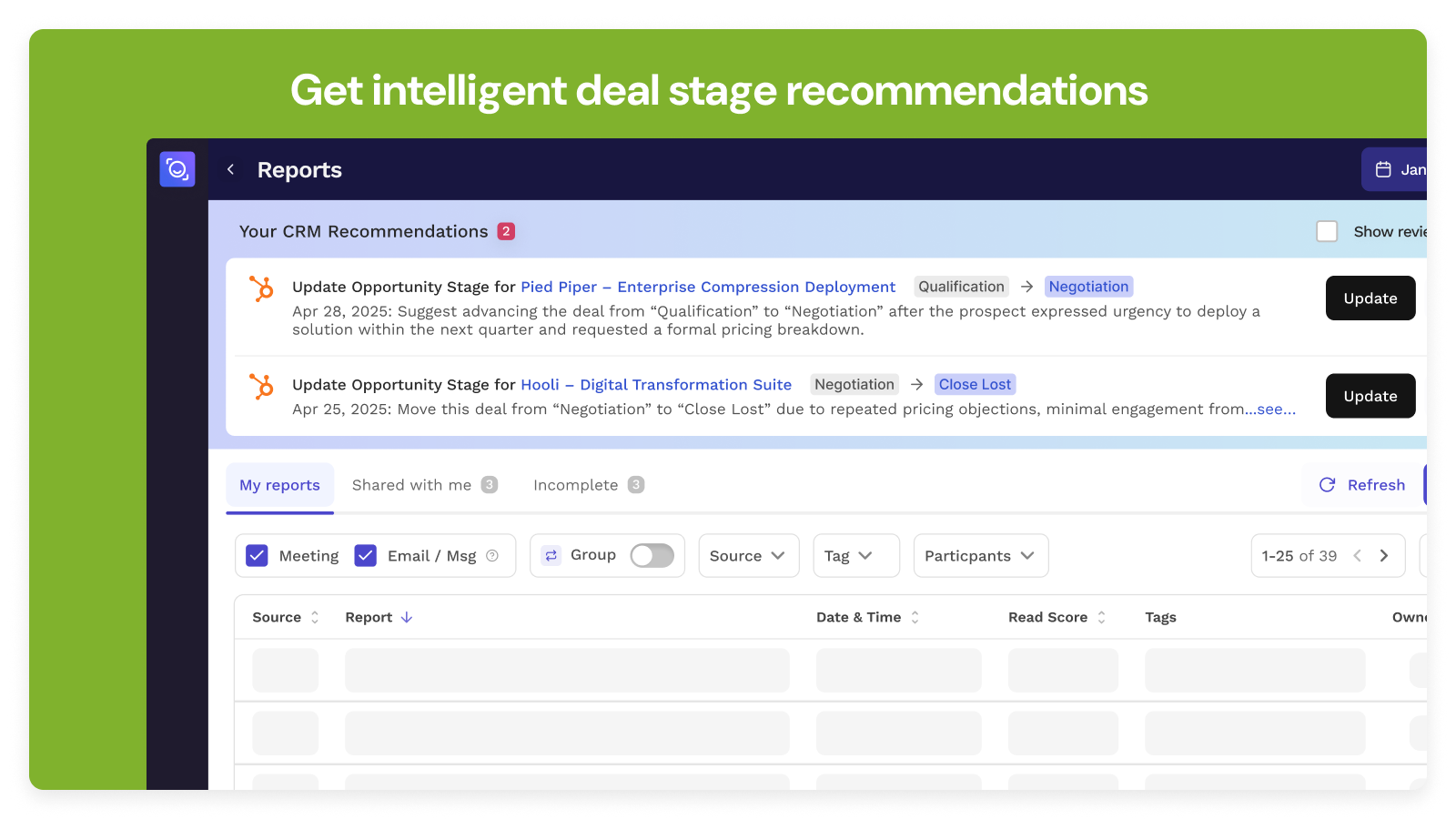Viewport: 1456px width, 819px height.
Task: Open the Participants dropdown
Action: 980,556
